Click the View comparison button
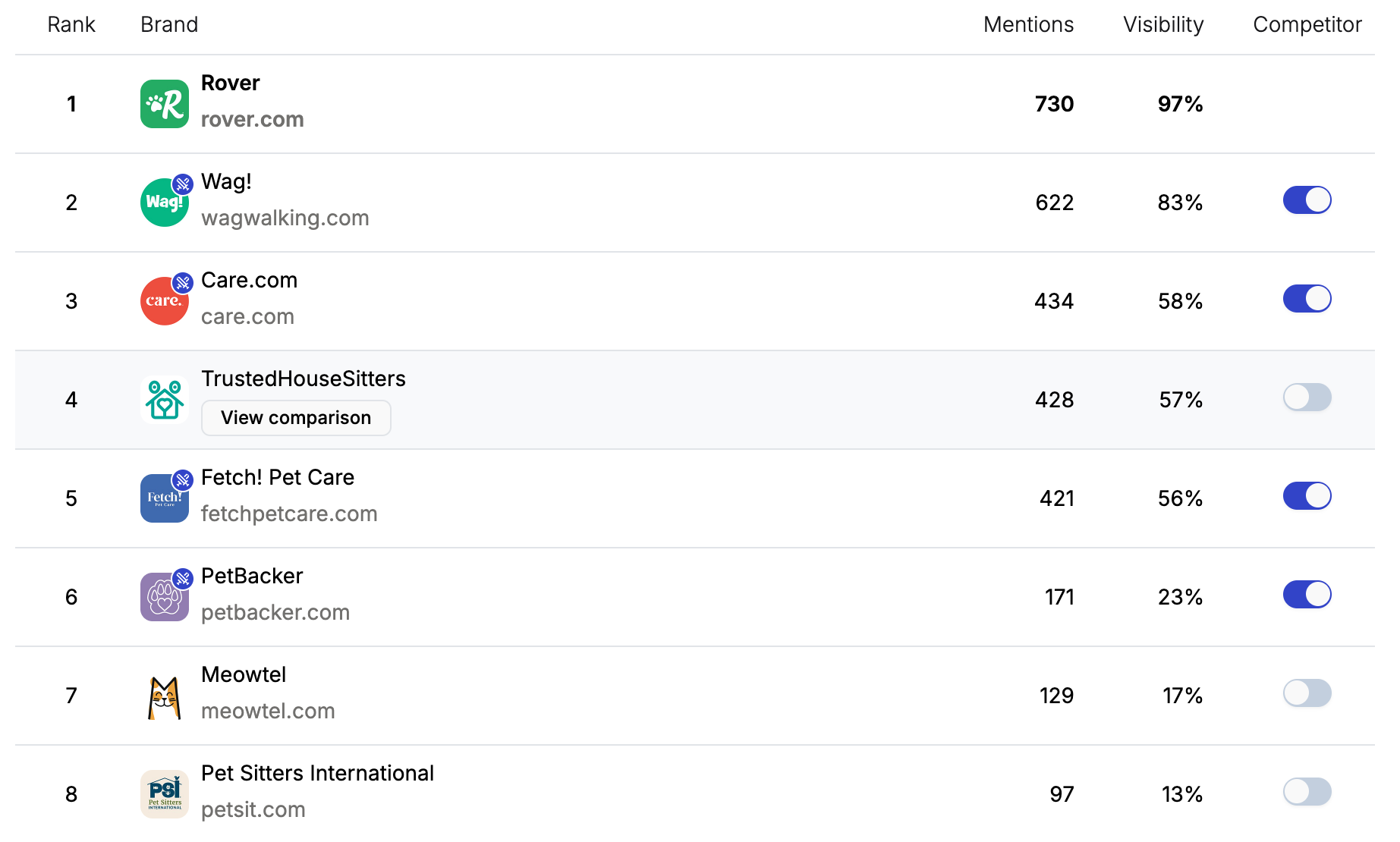1400x842 pixels. tap(295, 417)
